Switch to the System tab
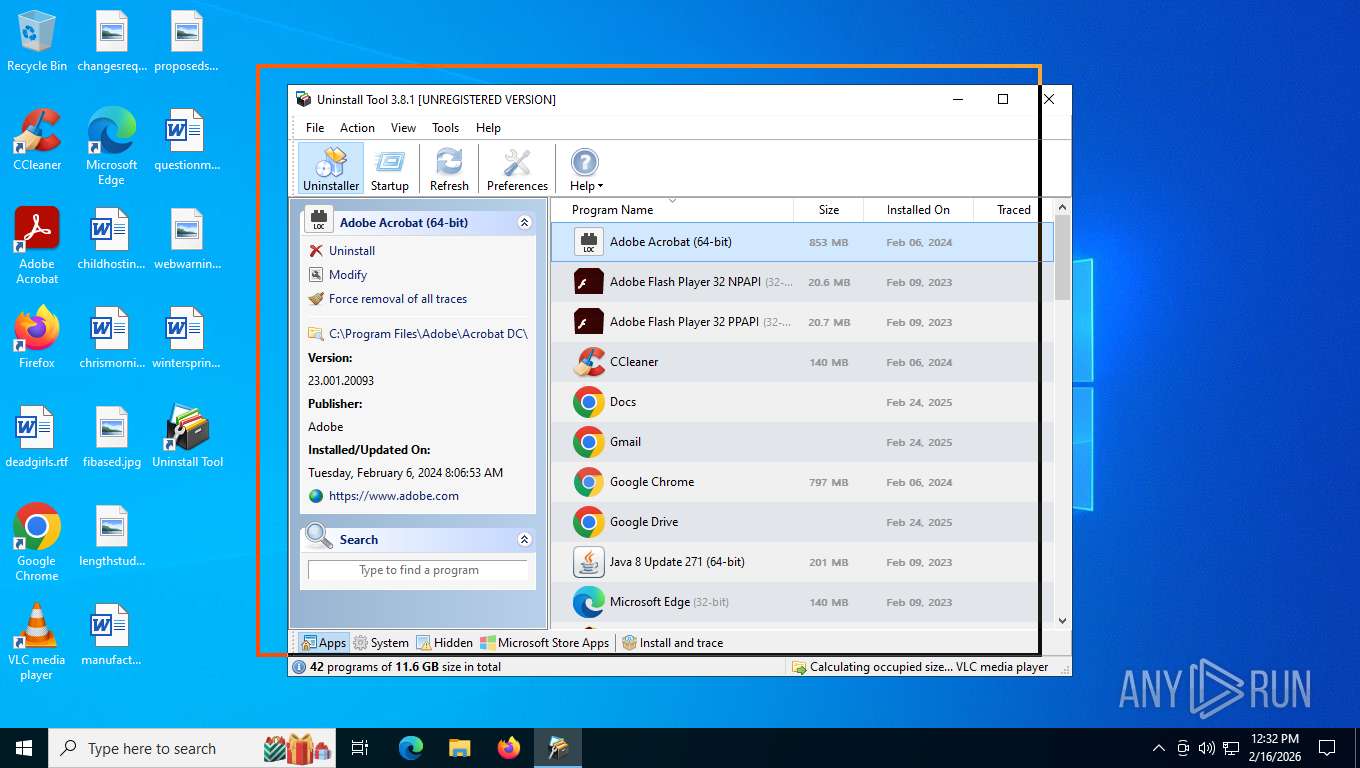1360x768 pixels. [x=381, y=643]
